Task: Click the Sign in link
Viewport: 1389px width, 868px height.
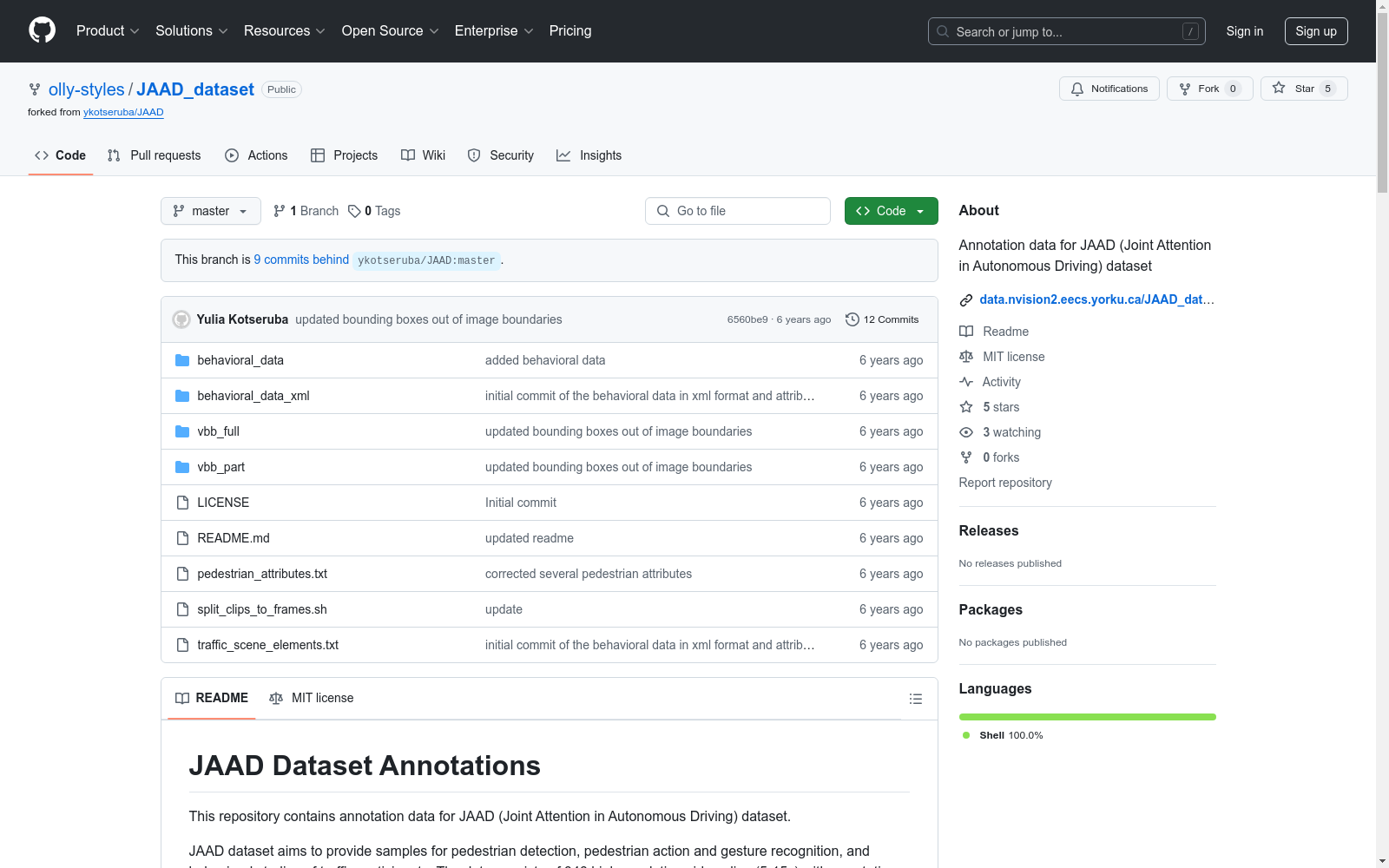Action: point(1245,31)
